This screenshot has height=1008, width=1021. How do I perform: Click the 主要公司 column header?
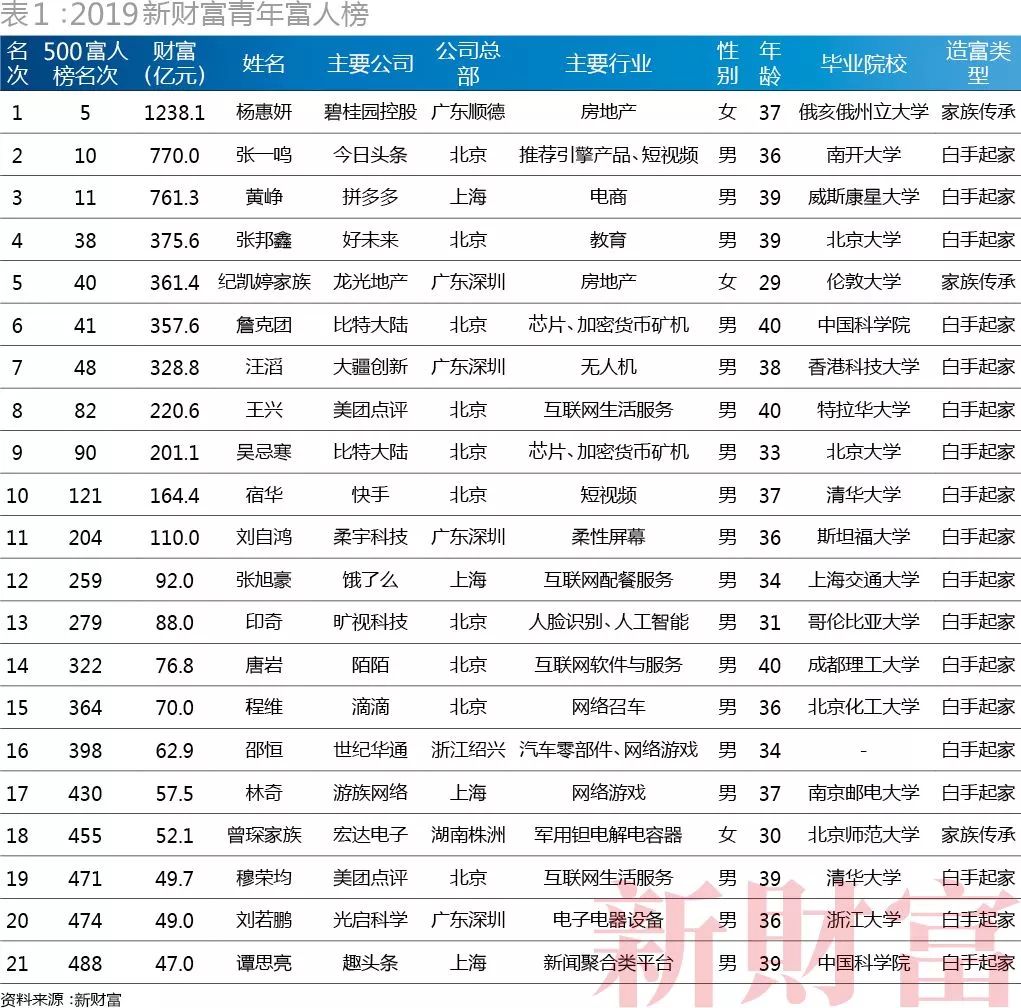click(x=371, y=63)
